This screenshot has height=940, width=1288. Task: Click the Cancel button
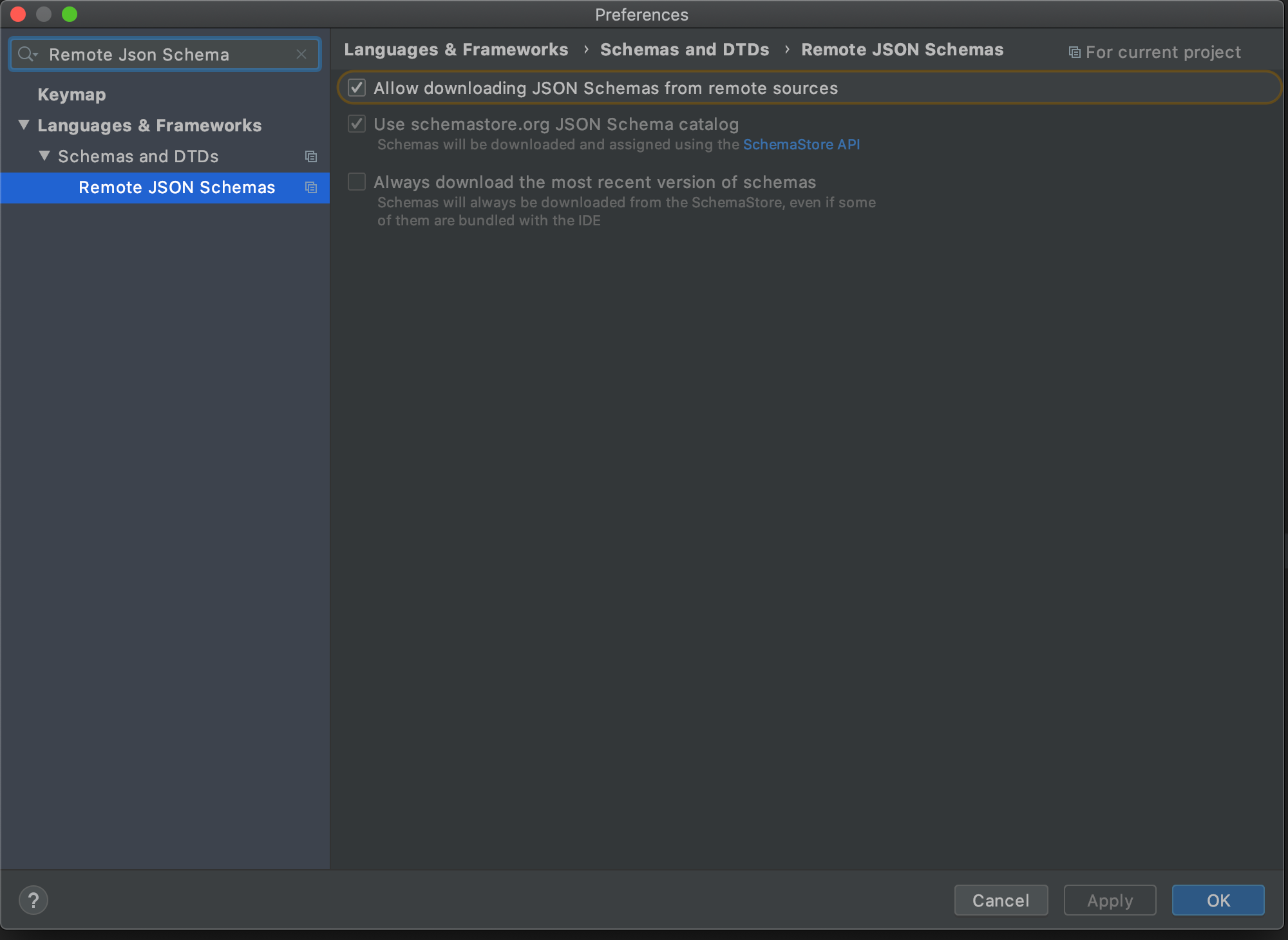pyautogui.click(x=1001, y=900)
